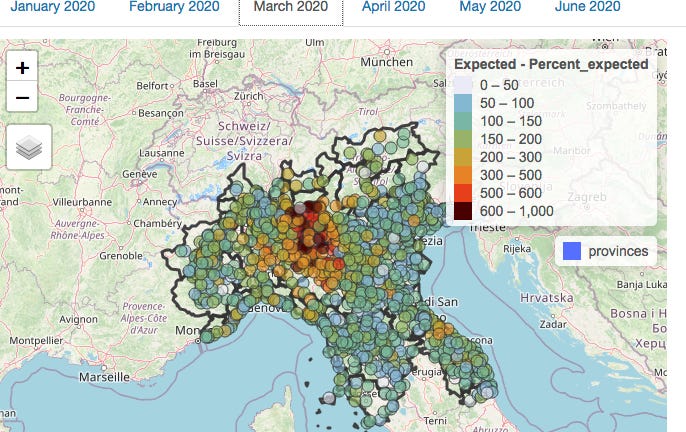This screenshot has height=432, width=686.
Task: Click the 100 – 150 legend swatch
Action: point(463,121)
